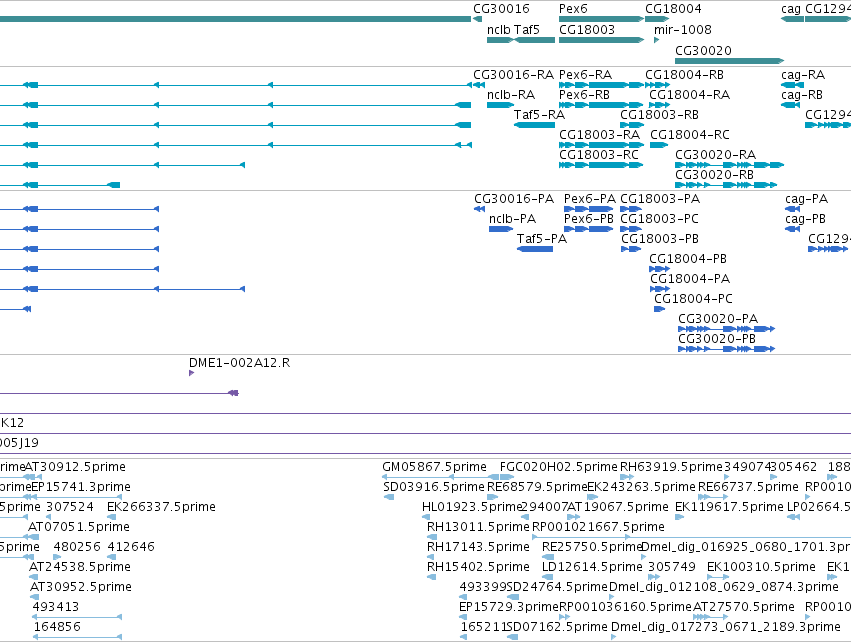Open the EK243263.5prime EST
The width and height of the screenshot is (851, 642).
(x=593, y=497)
